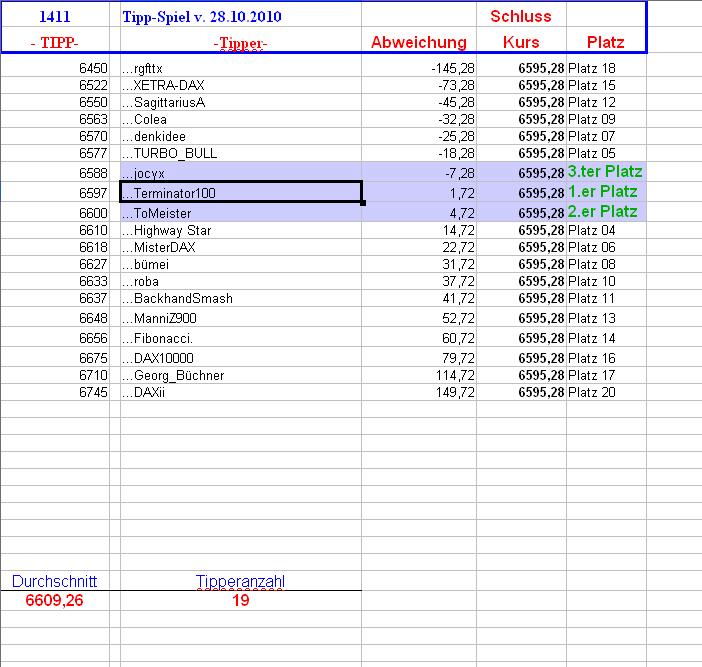Click the tipper '...BackhandSmash'
702x667 pixels.
(x=177, y=298)
